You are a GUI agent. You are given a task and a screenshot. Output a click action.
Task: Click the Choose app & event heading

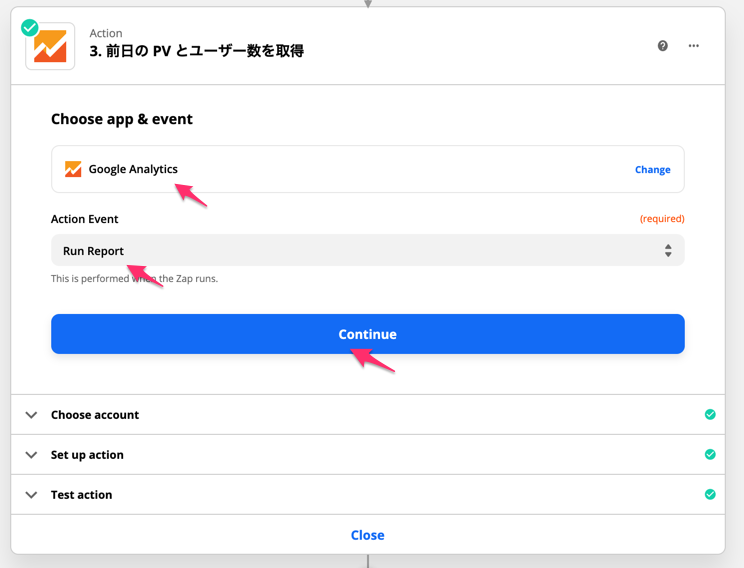click(x=122, y=119)
